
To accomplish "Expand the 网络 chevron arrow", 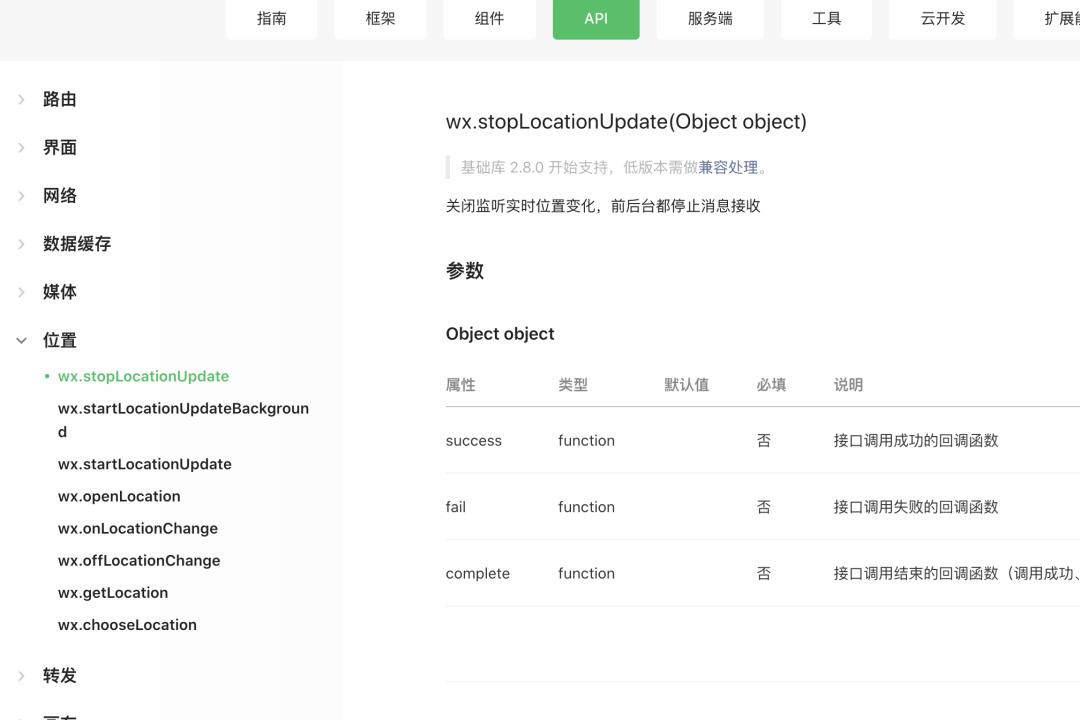I will point(21,195).
